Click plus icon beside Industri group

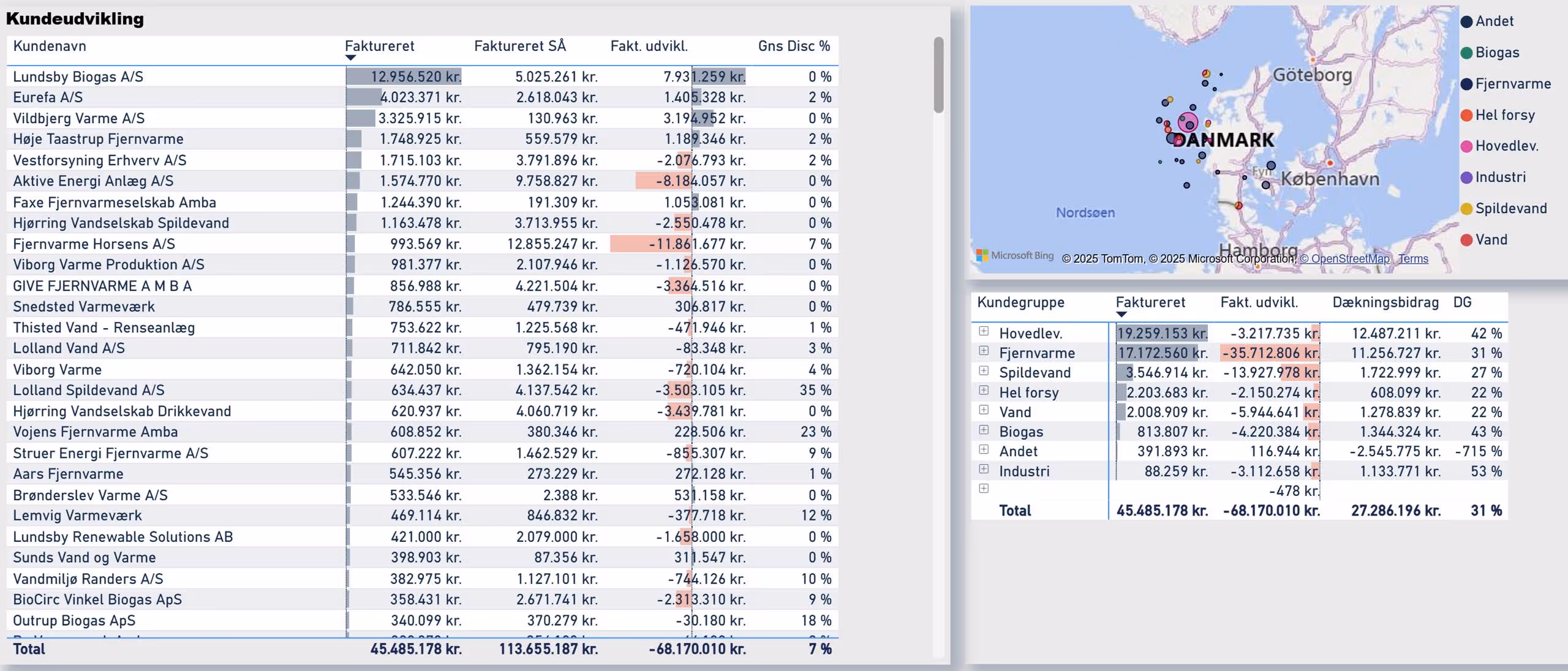click(984, 469)
